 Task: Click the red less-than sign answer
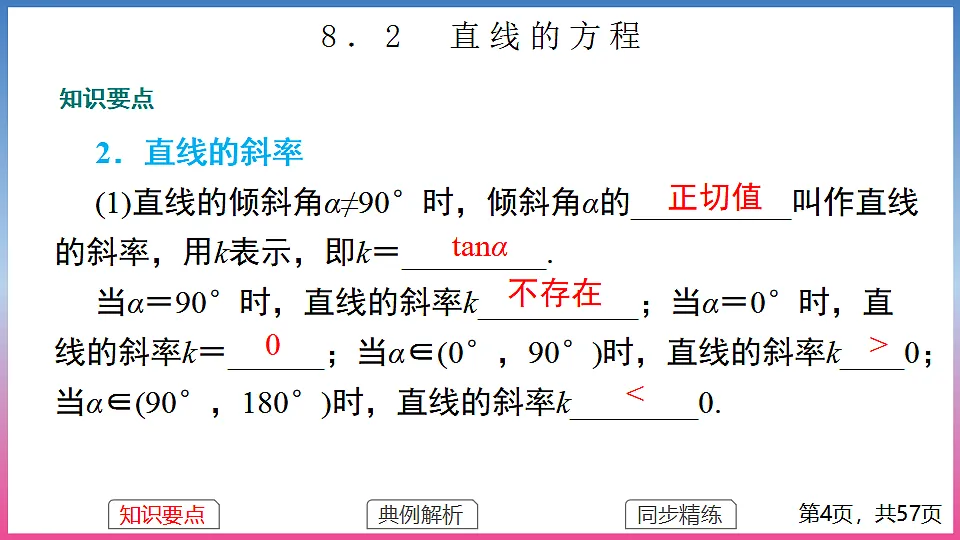[x=635, y=393]
